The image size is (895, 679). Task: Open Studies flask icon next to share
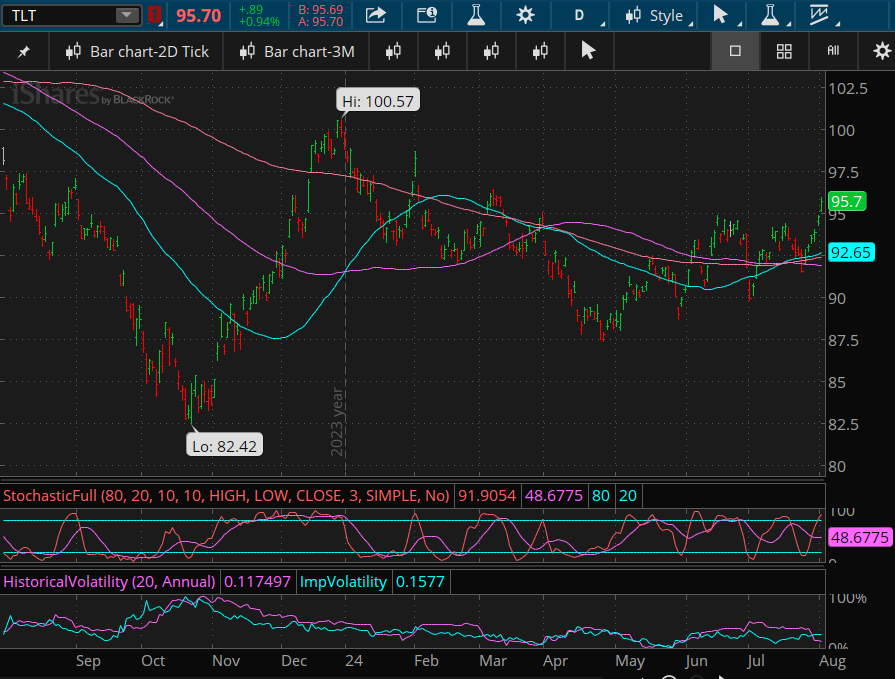coord(475,15)
